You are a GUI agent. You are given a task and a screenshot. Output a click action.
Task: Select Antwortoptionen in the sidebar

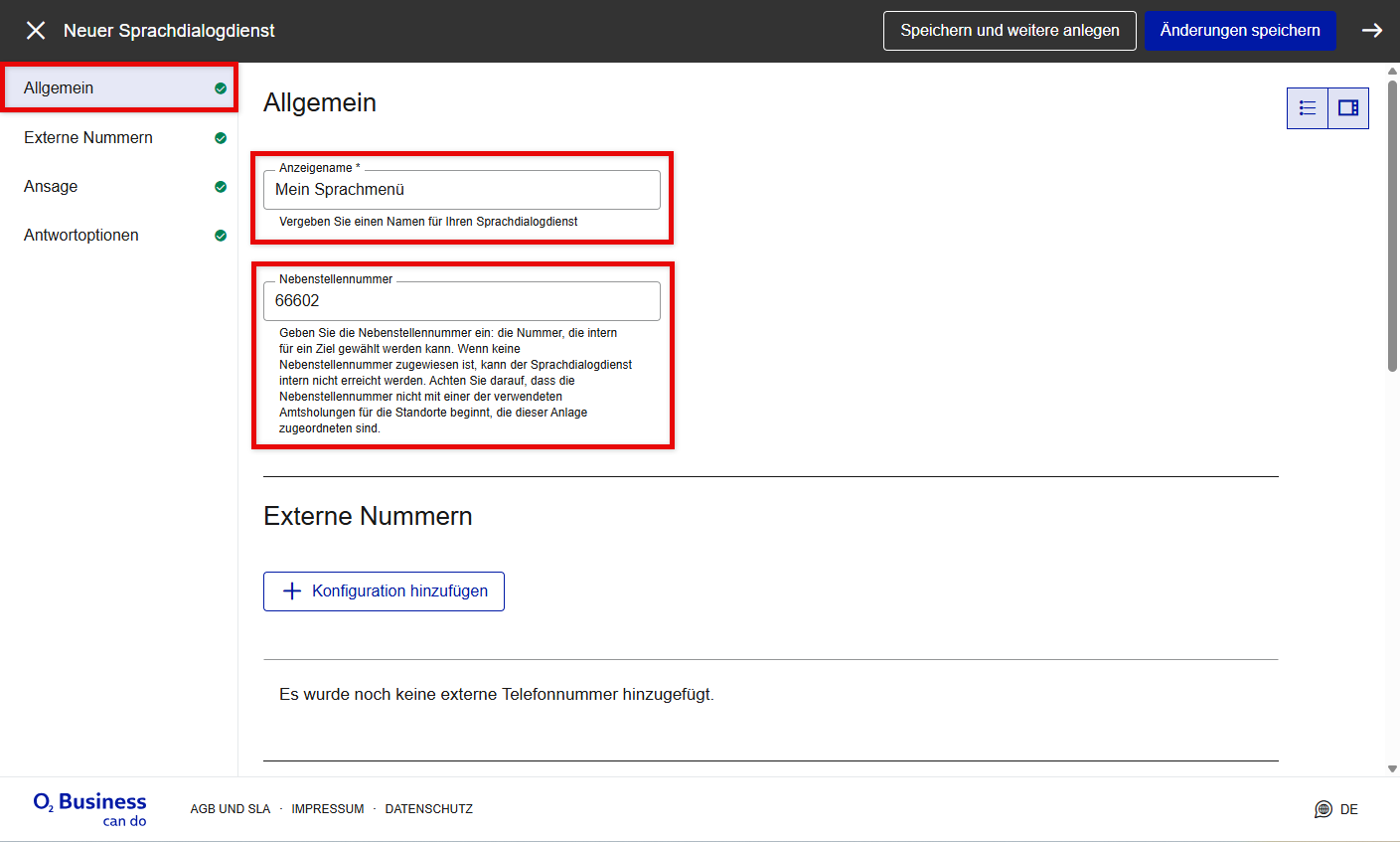point(81,236)
